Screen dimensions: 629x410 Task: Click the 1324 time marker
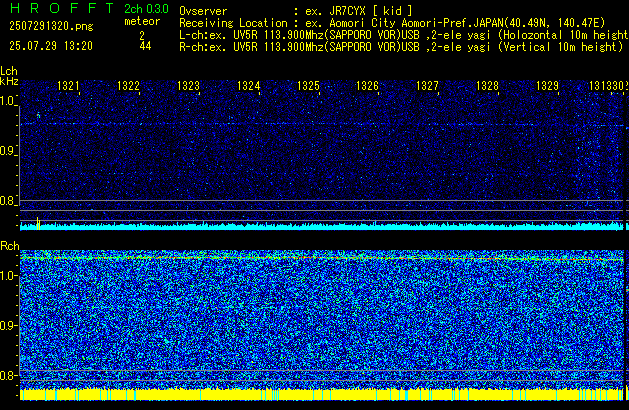(x=248, y=86)
